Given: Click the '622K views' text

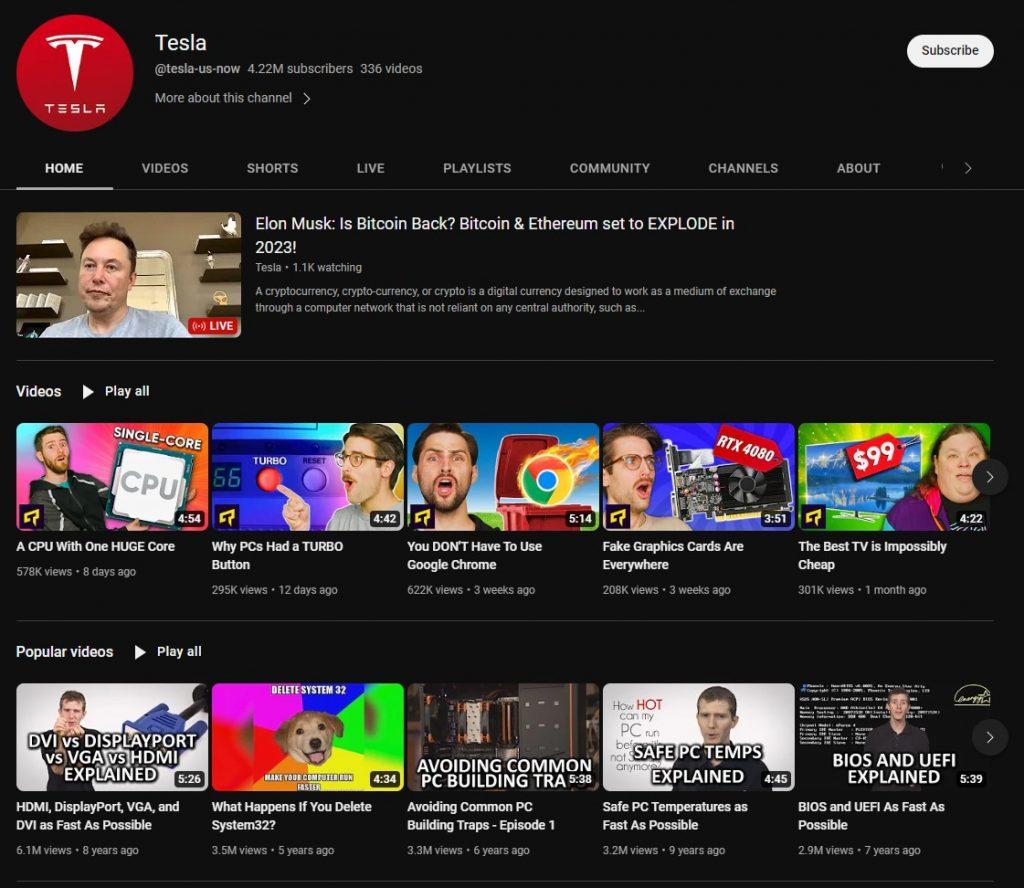Looking at the screenshot, I should [435, 590].
